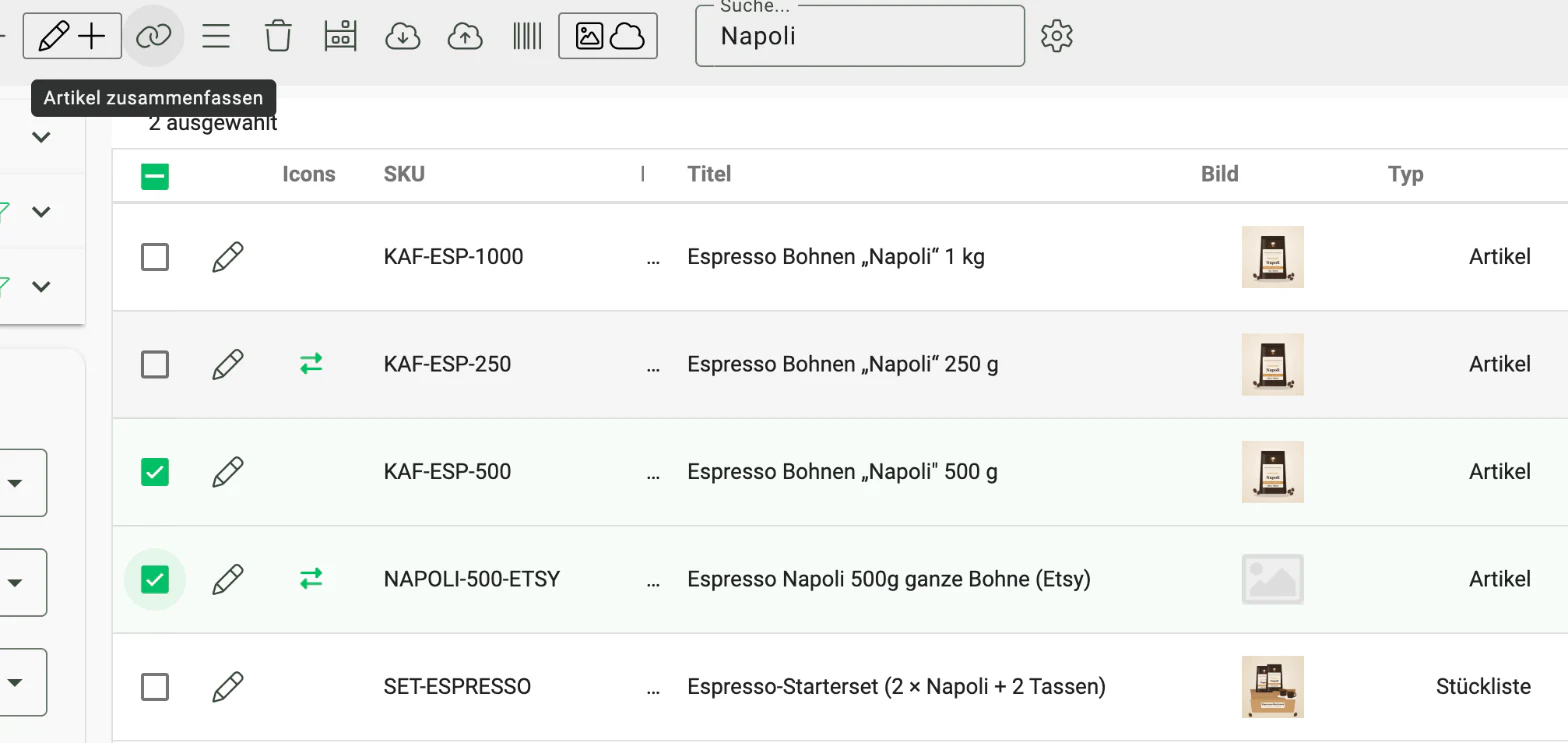Click the shelf storage toolbar icon
The width and height of the screenshot is (1568, 743).
[341, 37]
